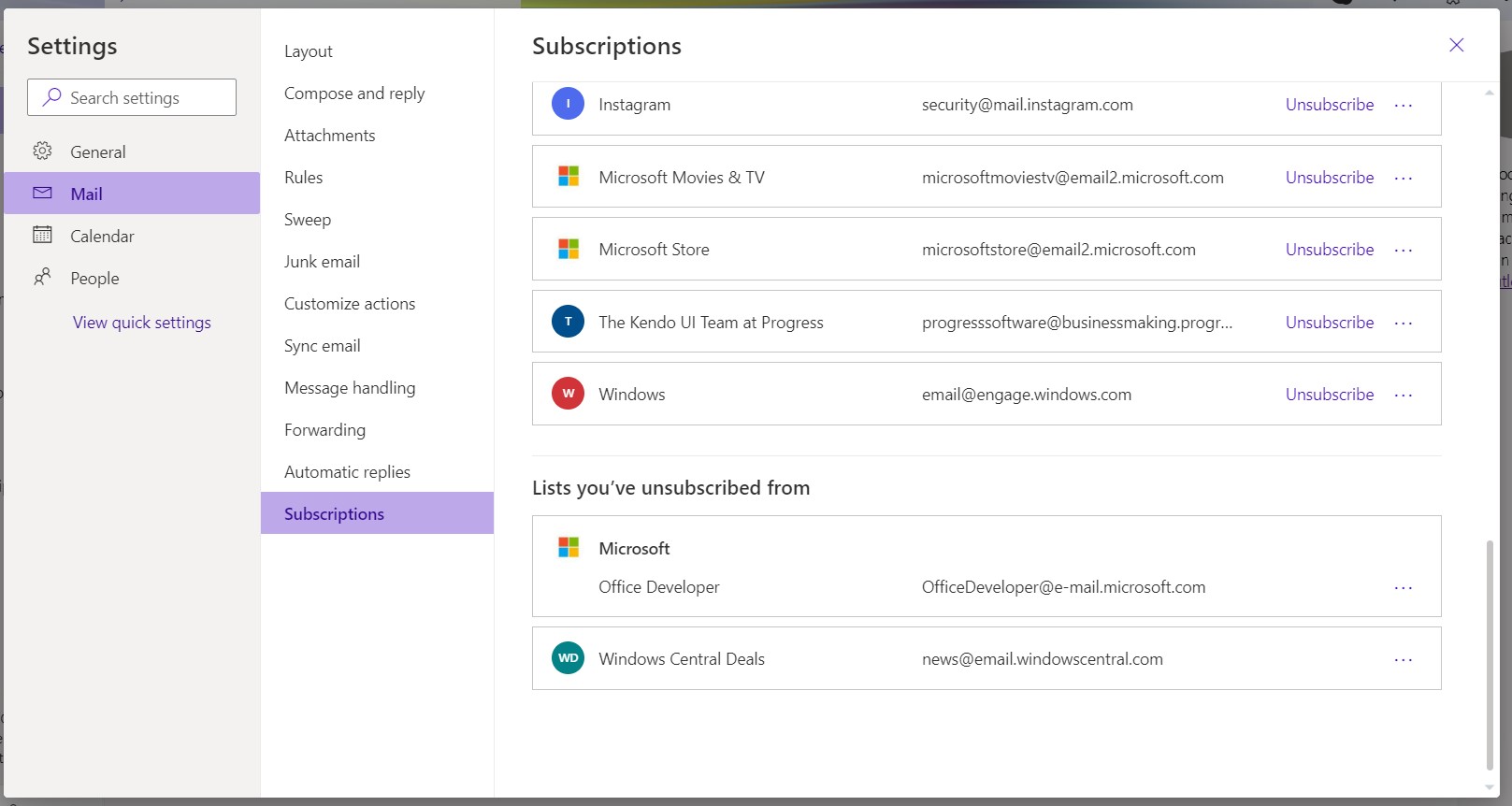
Task: Unsubscribe from Microsoft Movies & TV
Action: [x=1329, y=178]
